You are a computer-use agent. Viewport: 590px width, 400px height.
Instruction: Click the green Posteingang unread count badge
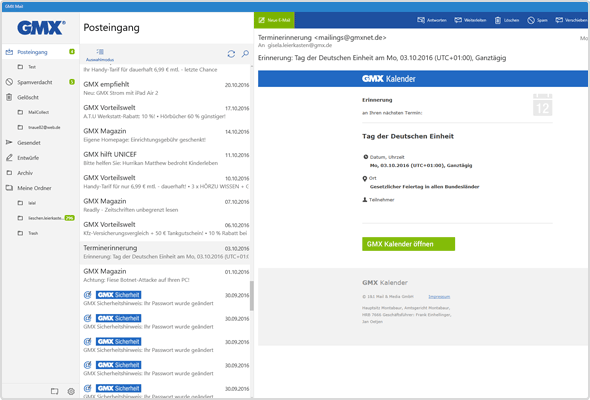point(72,52)
